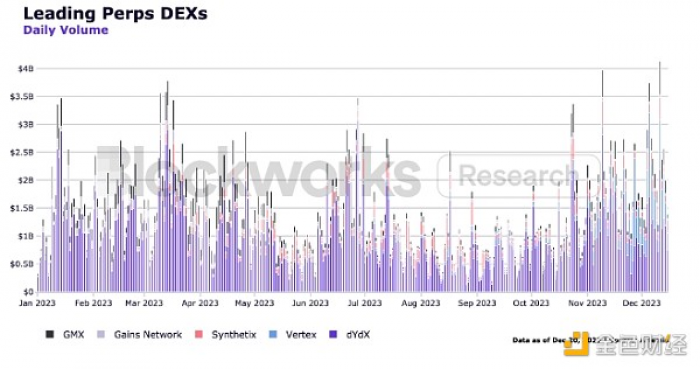Image resolution: width=700 pixels, height=369 pixels.
Task: Click the Gains Network lavender legend swatch
Action: click(x=101, y=334)
